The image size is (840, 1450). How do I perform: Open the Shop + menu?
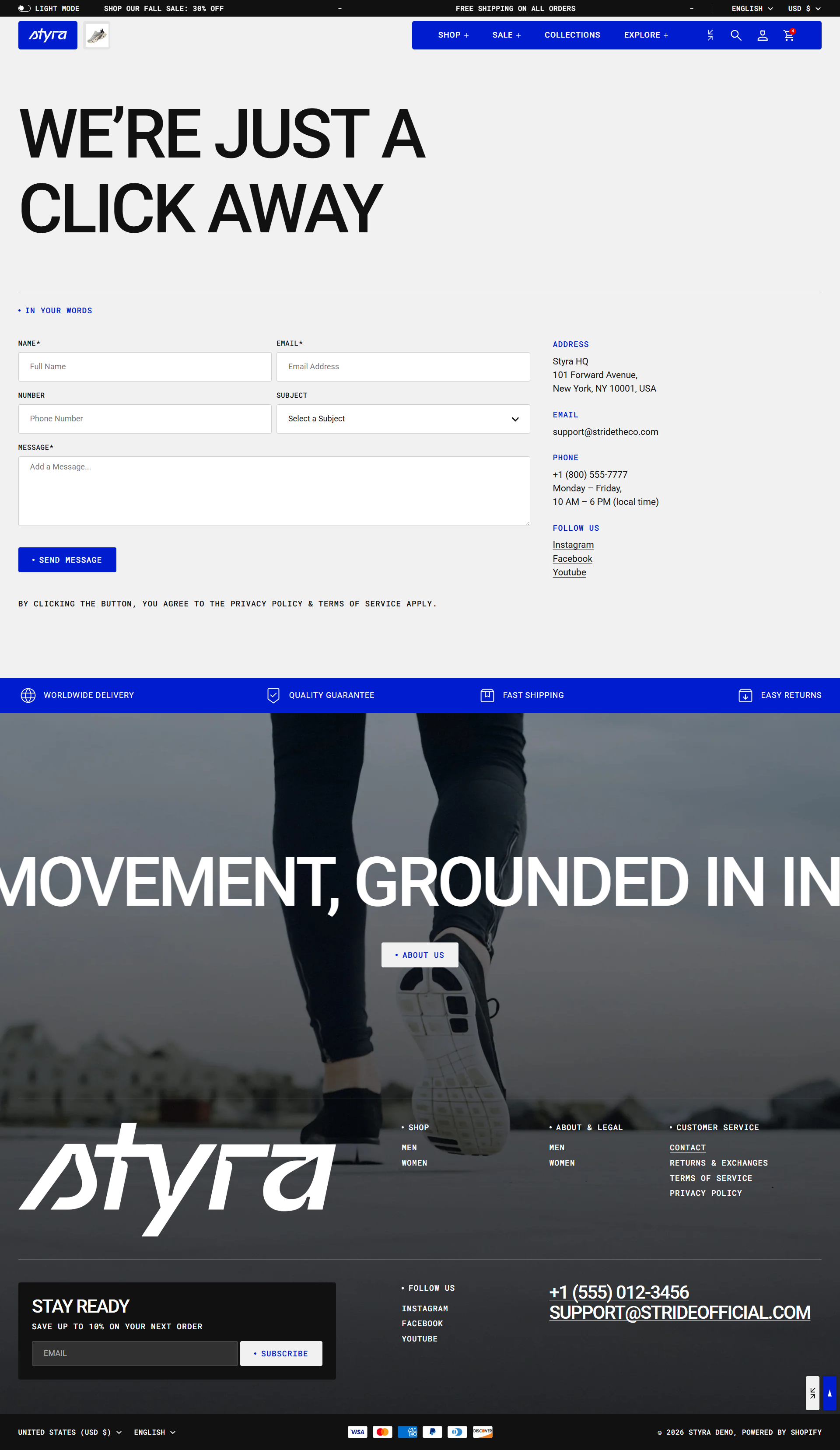453,35
